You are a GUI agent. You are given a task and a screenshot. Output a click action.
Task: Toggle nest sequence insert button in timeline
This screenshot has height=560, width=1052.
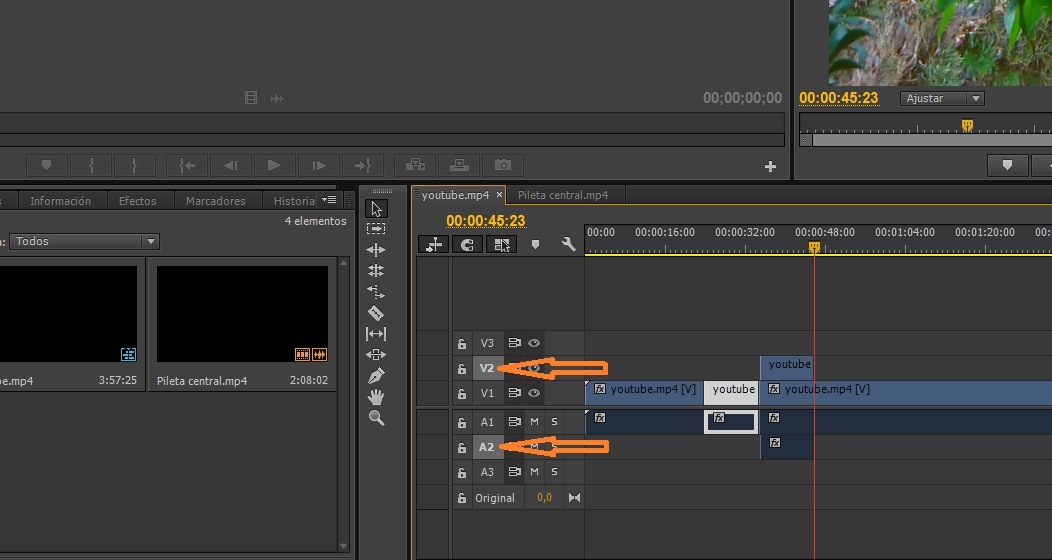click(x=433, y=245)
